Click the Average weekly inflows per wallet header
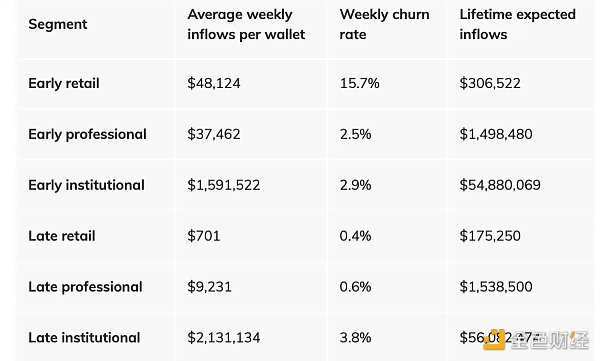The height and width of the screenshot is (361, 600). click(246, 25)
